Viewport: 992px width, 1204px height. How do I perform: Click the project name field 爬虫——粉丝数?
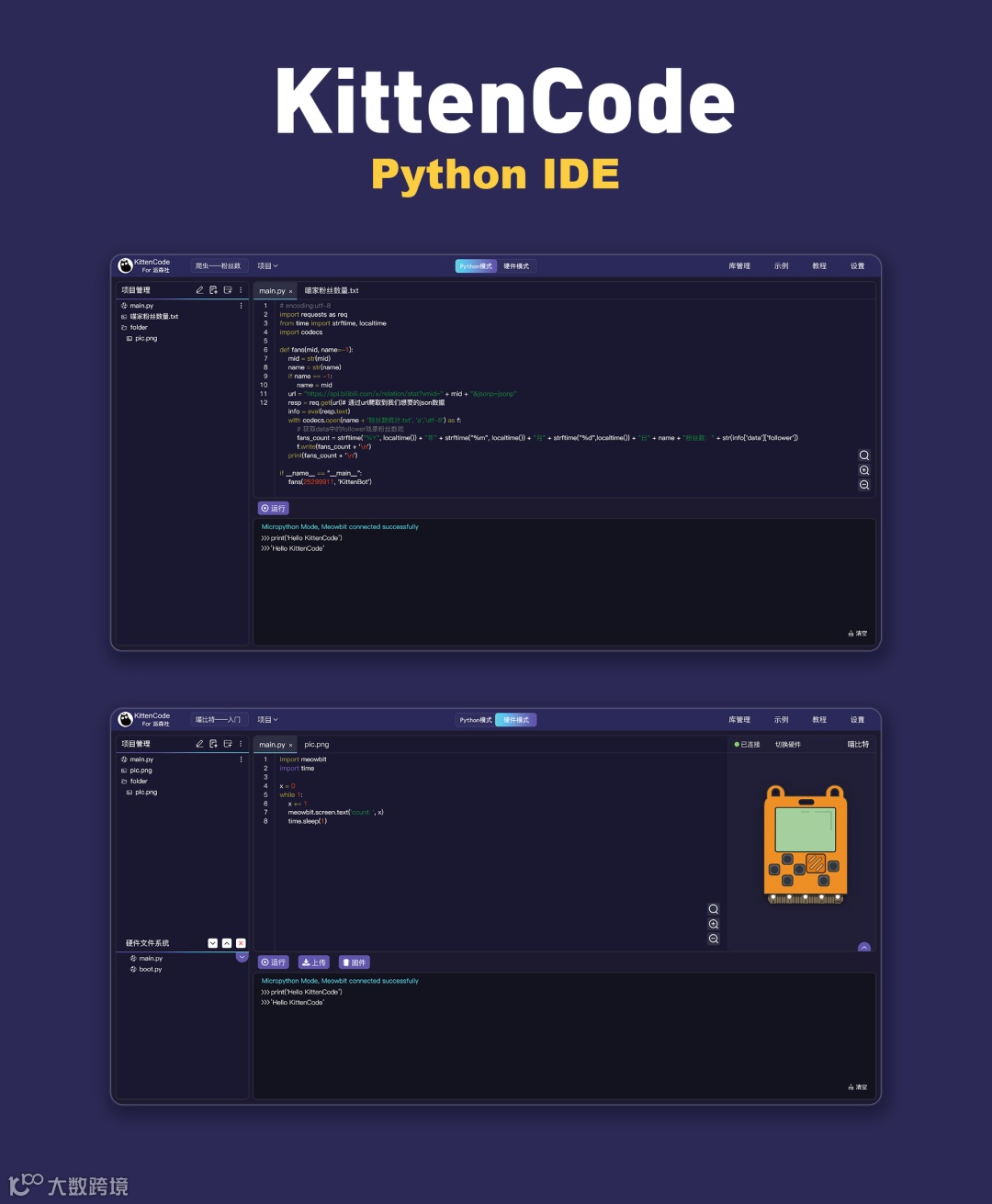click(x=219, y=266)
